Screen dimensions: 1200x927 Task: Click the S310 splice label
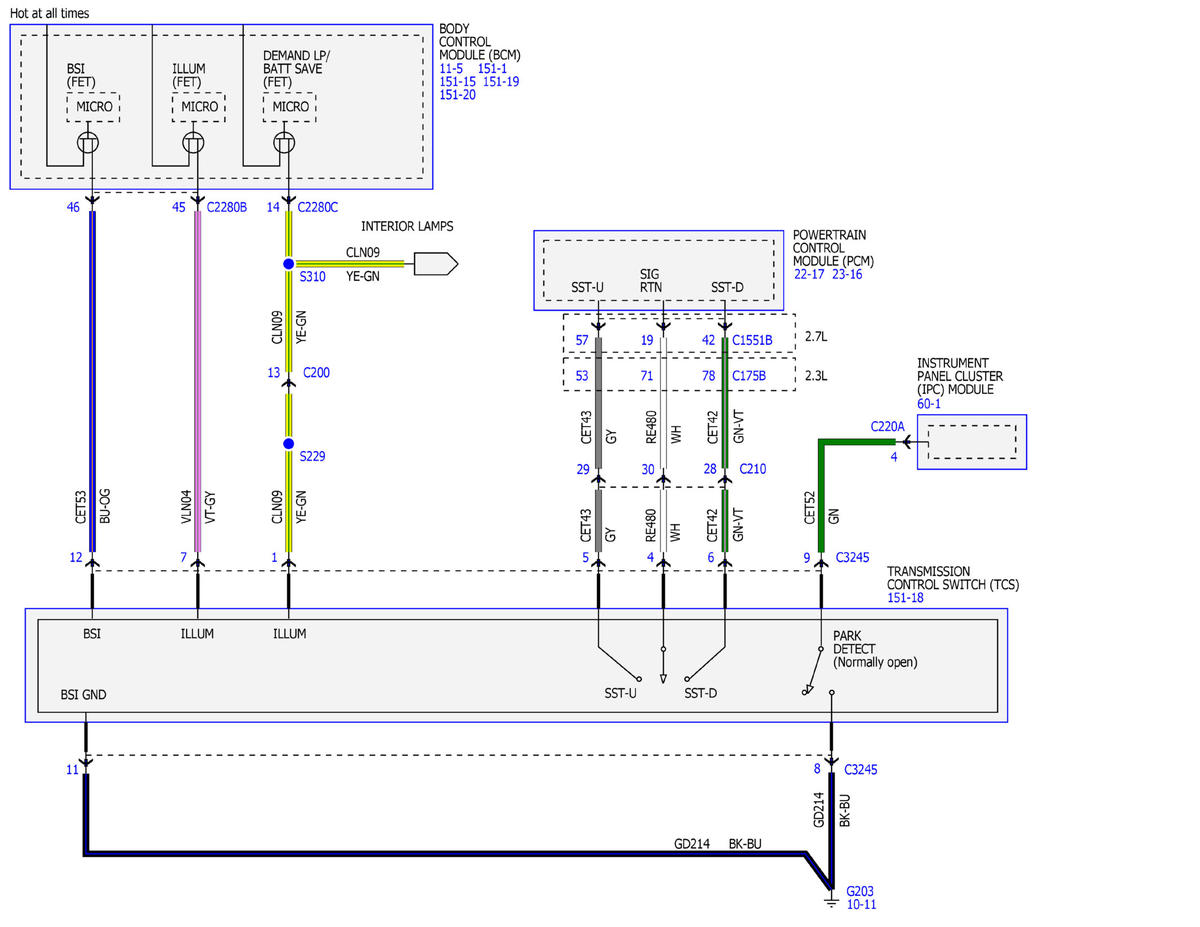[312, 277]
